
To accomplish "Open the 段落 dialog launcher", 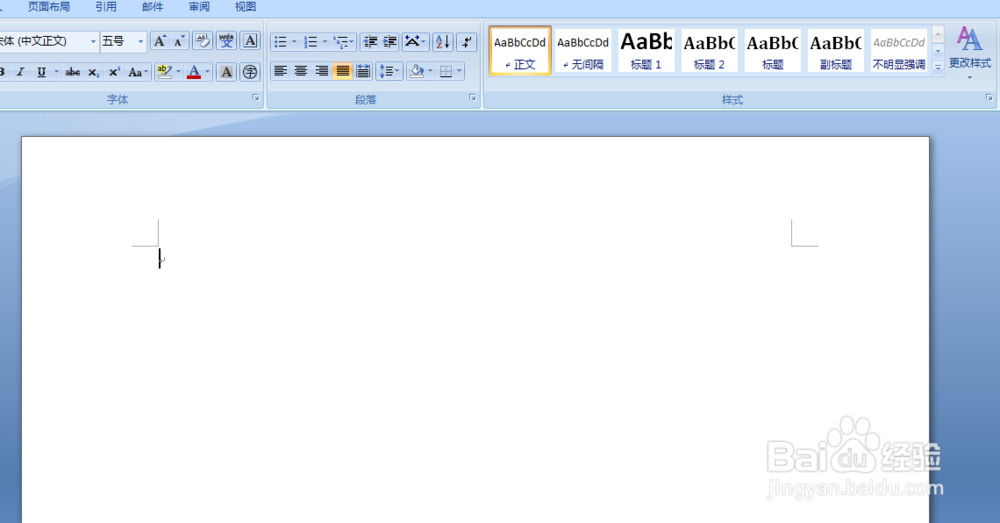I will click(473, 98).
